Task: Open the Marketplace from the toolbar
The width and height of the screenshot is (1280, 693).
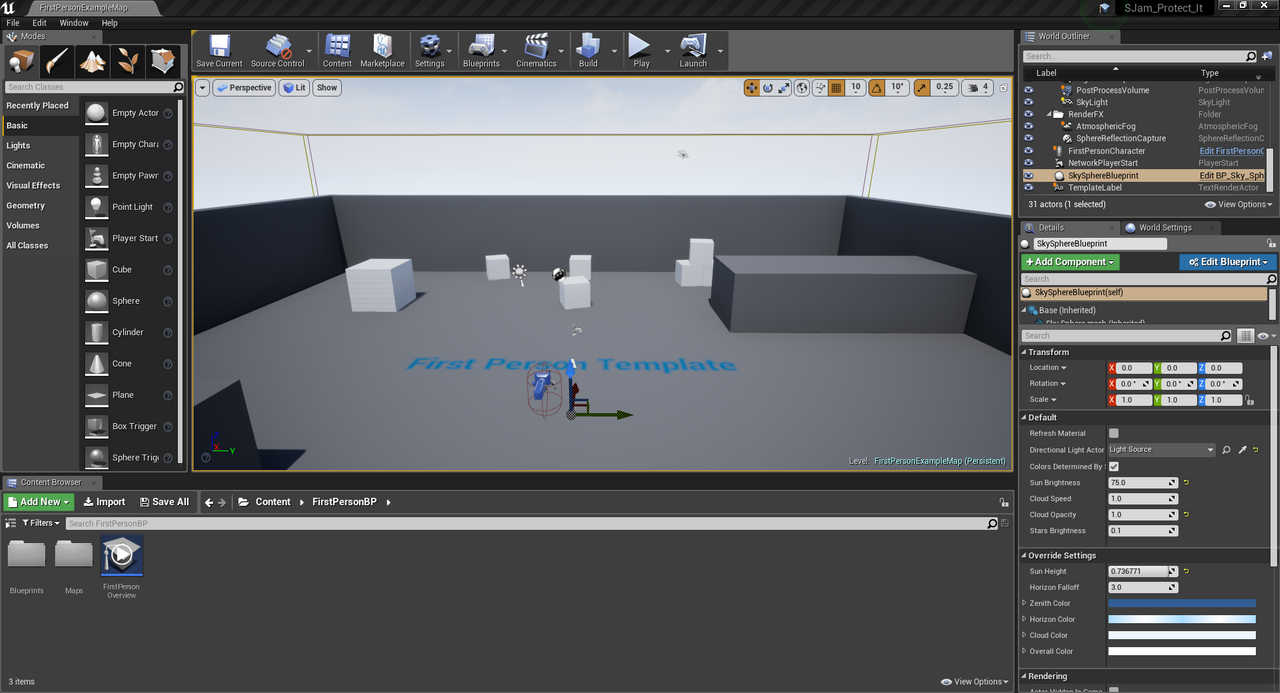Action: coord(382,50)
